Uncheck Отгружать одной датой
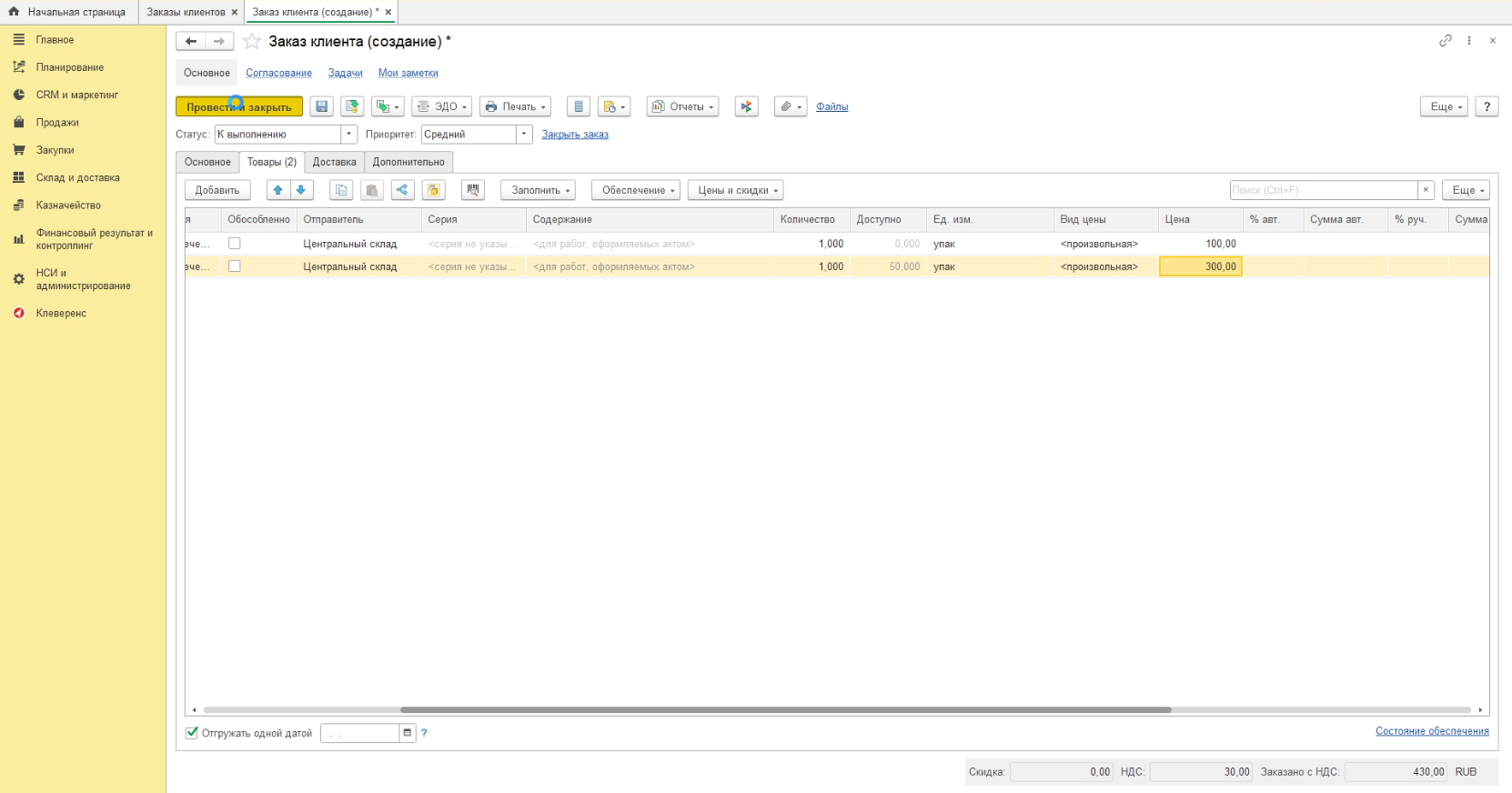The height and width of the screenshot is (793, 1512). click(x=192, y=733)
